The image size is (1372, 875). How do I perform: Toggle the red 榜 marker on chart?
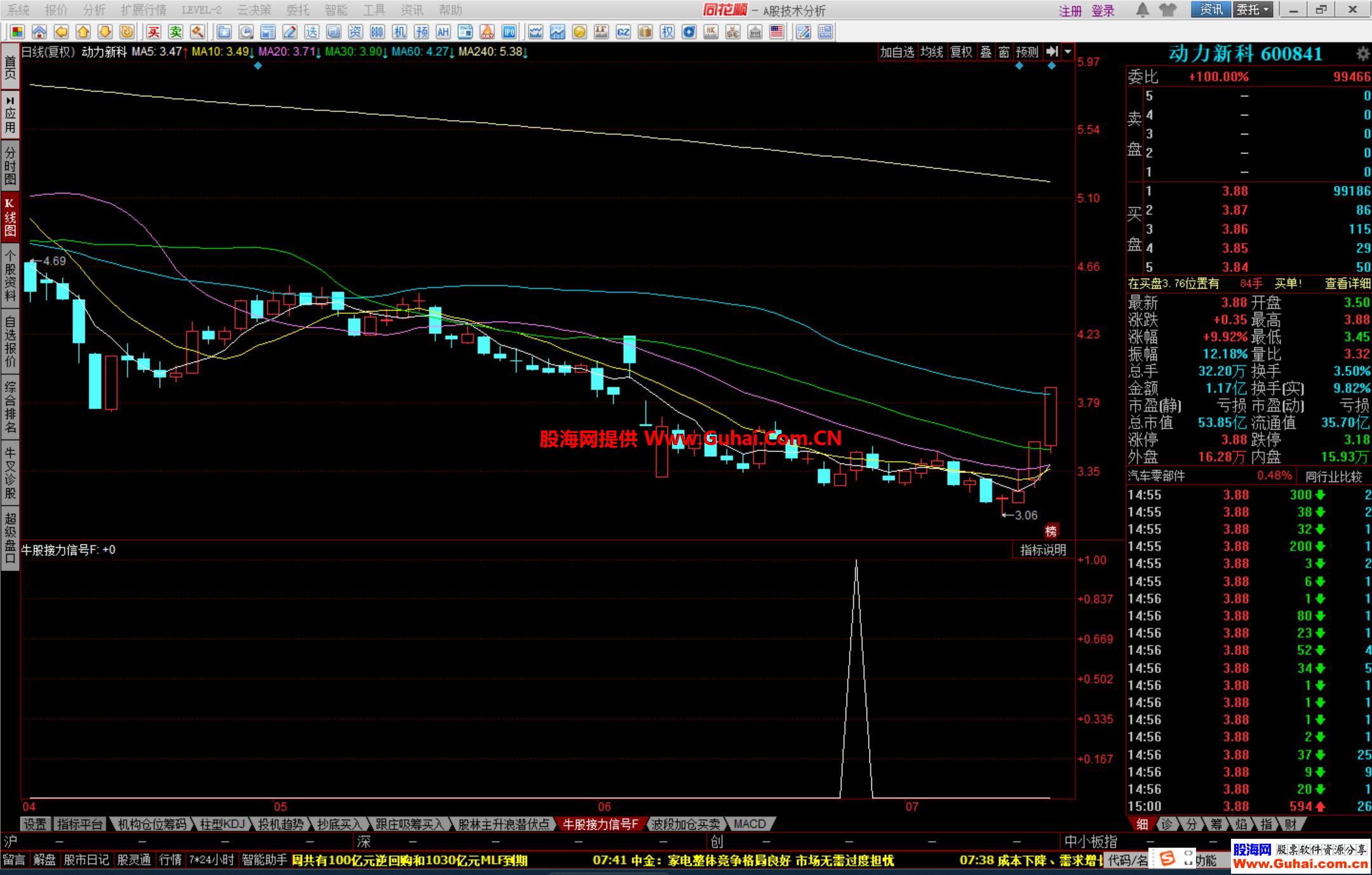pos(1051,531)
